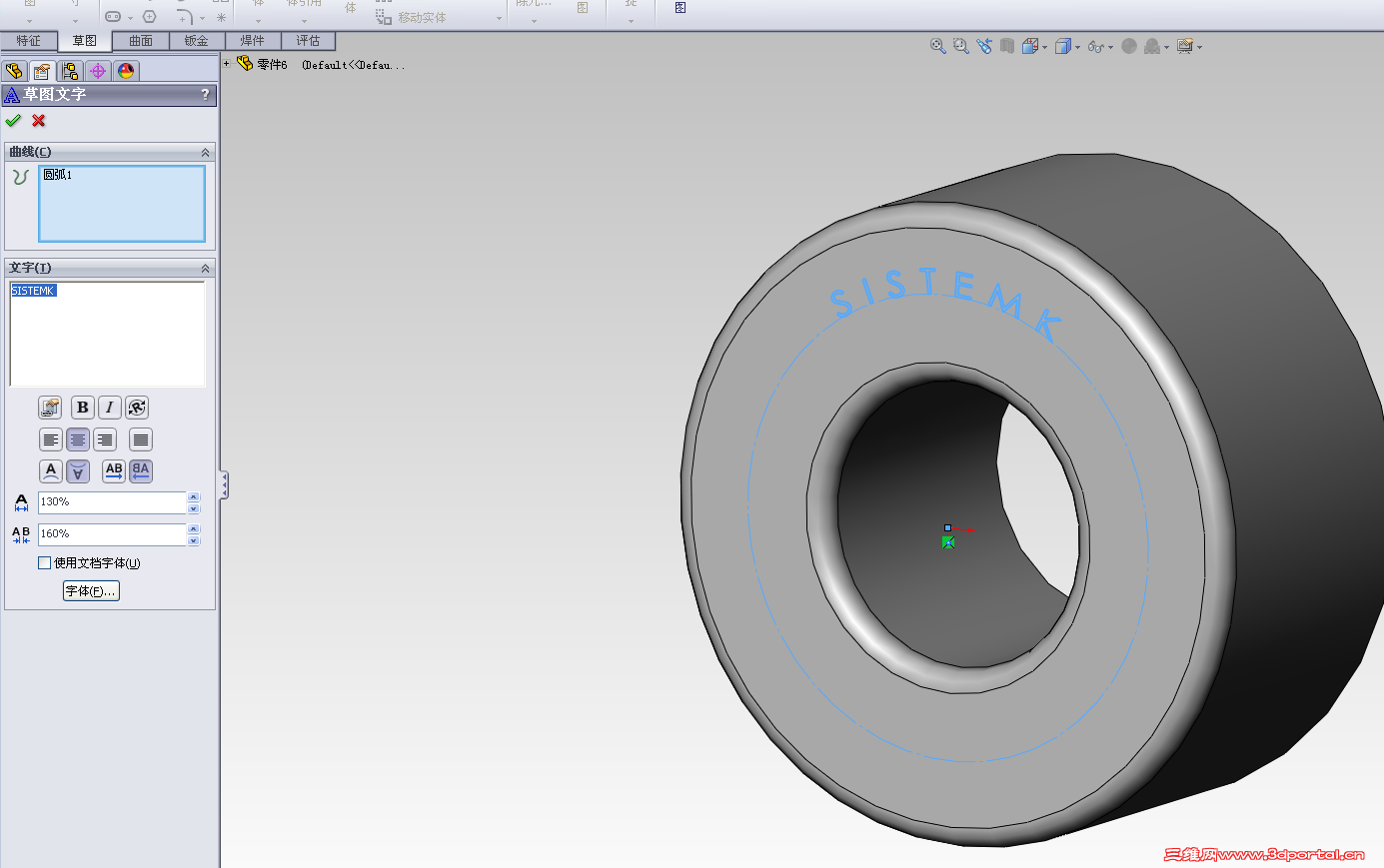
Task: Open the Hide/Show Items dropdown arrow
Action: pos(1110,47)
